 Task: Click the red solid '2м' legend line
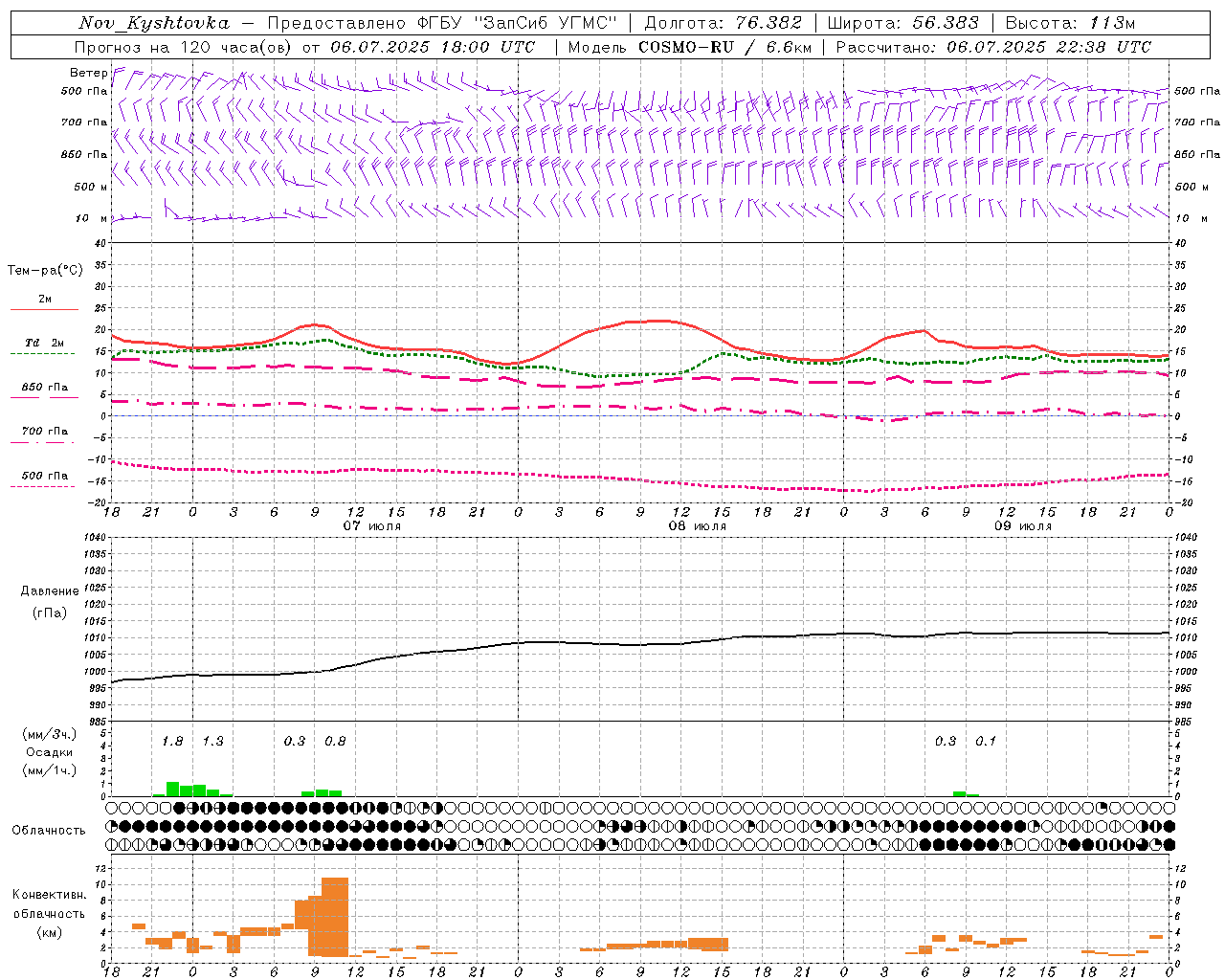click(x=44, y=310)
